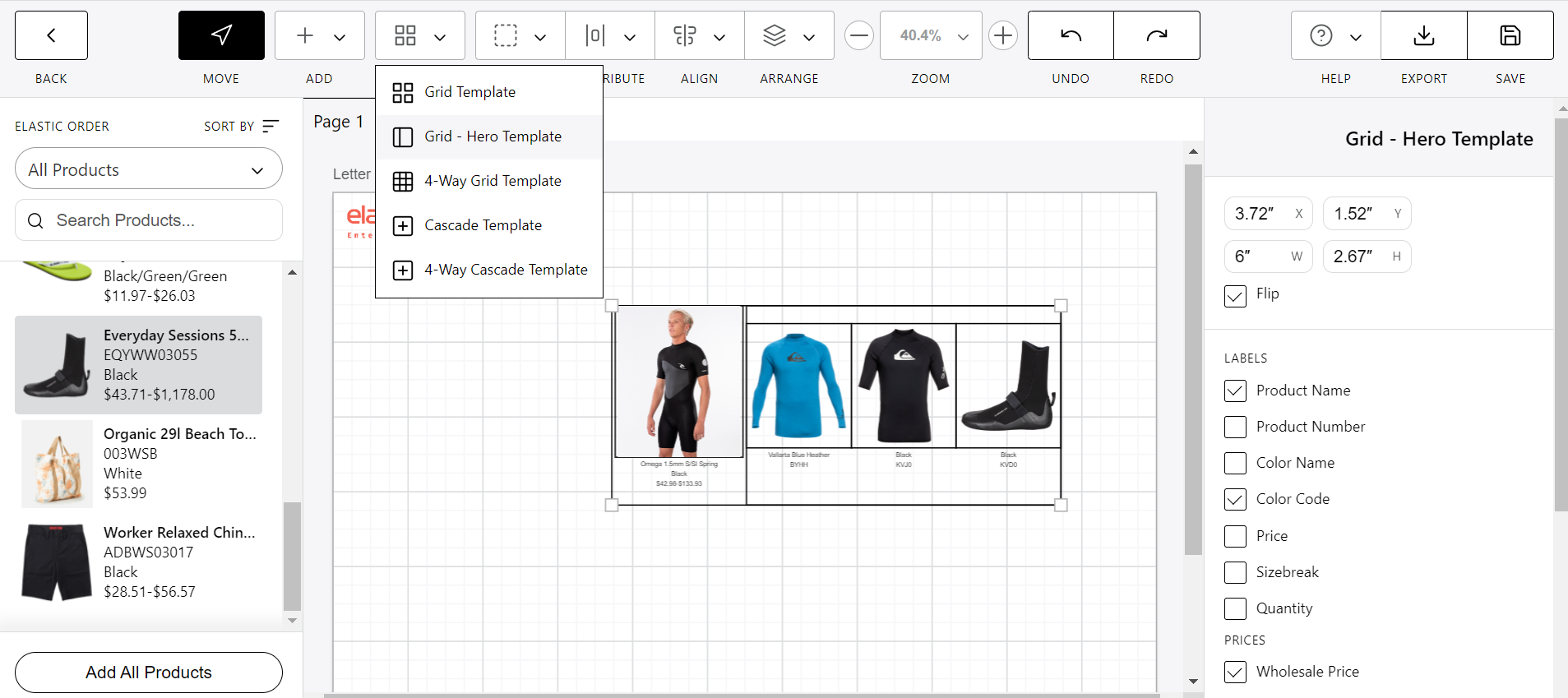Click the Export download icon
1568x698 pixels.
[x=1423, y=35]
